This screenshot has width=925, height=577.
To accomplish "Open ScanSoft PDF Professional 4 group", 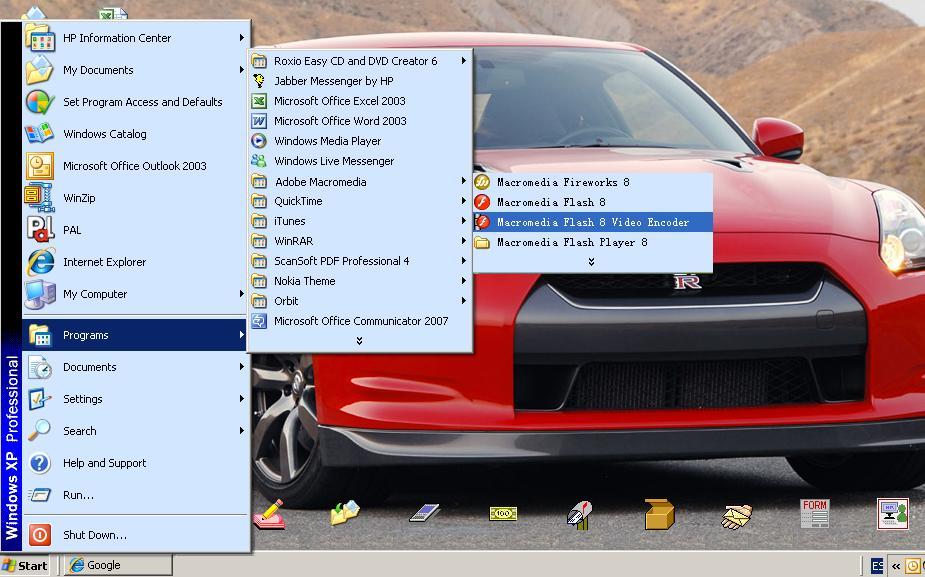I will point(360,261).
